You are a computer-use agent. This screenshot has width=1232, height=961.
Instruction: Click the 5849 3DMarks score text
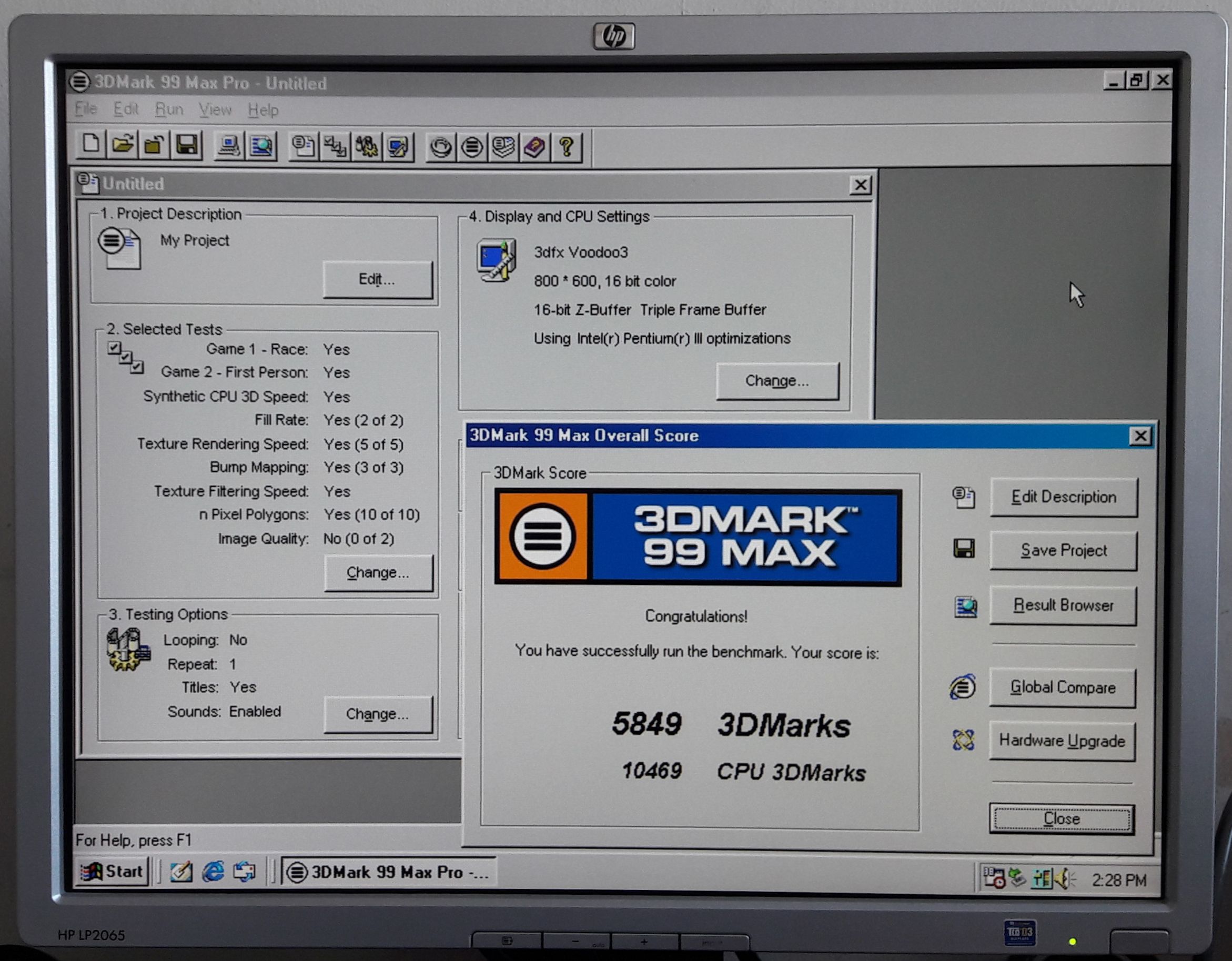(731, 724)
